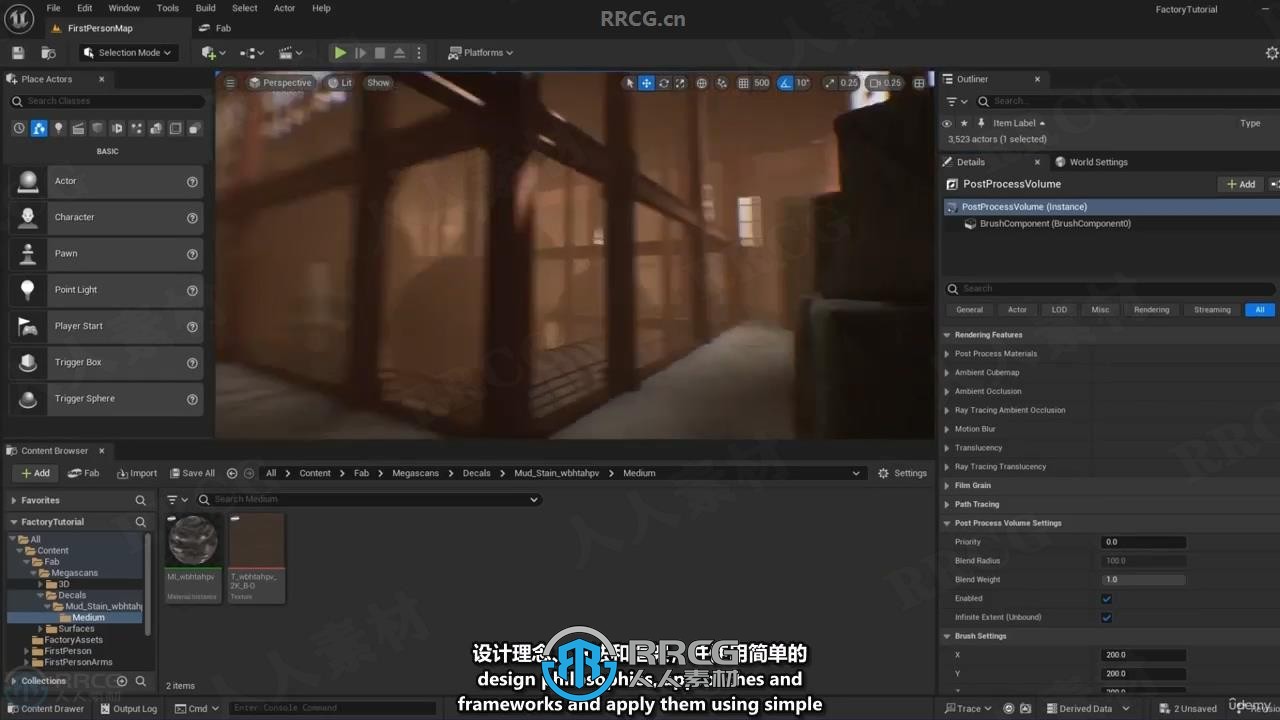Click the Search Classes field
This screenshot has height=720, width=1280.
[107, 101]
